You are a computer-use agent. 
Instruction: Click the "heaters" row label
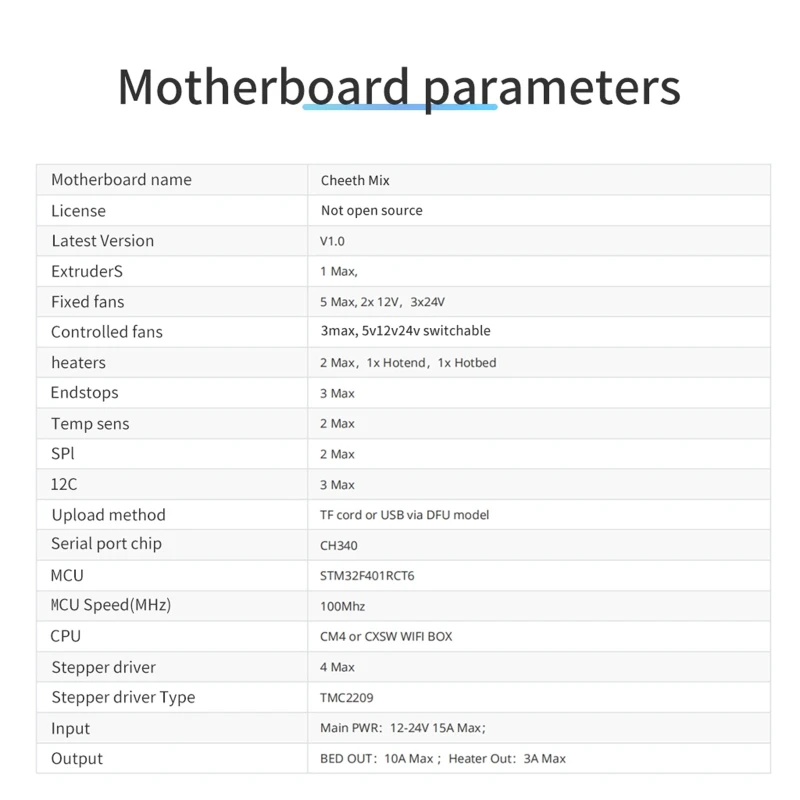(78, 363)
